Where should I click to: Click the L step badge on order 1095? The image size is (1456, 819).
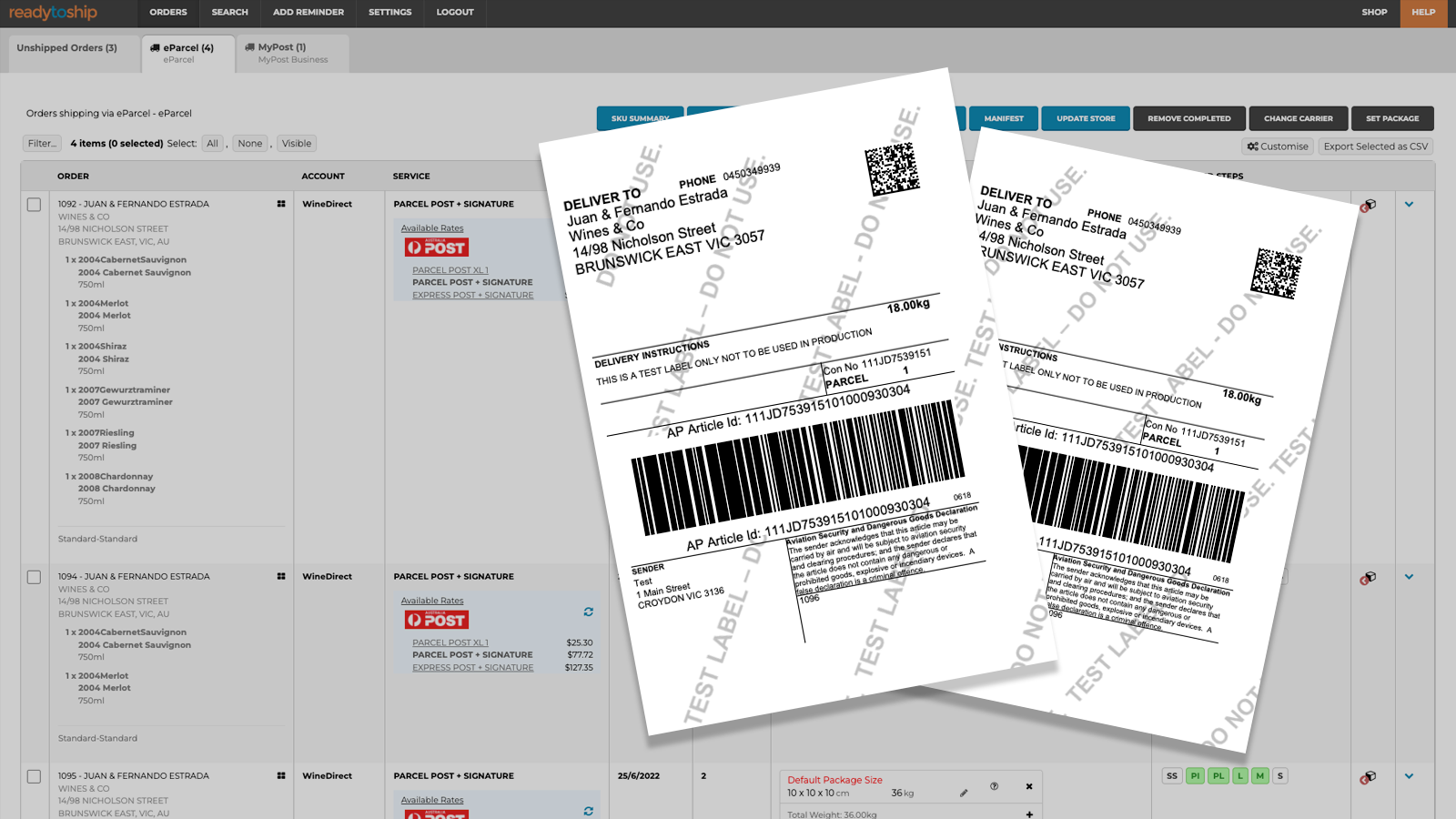point(1239,776)
